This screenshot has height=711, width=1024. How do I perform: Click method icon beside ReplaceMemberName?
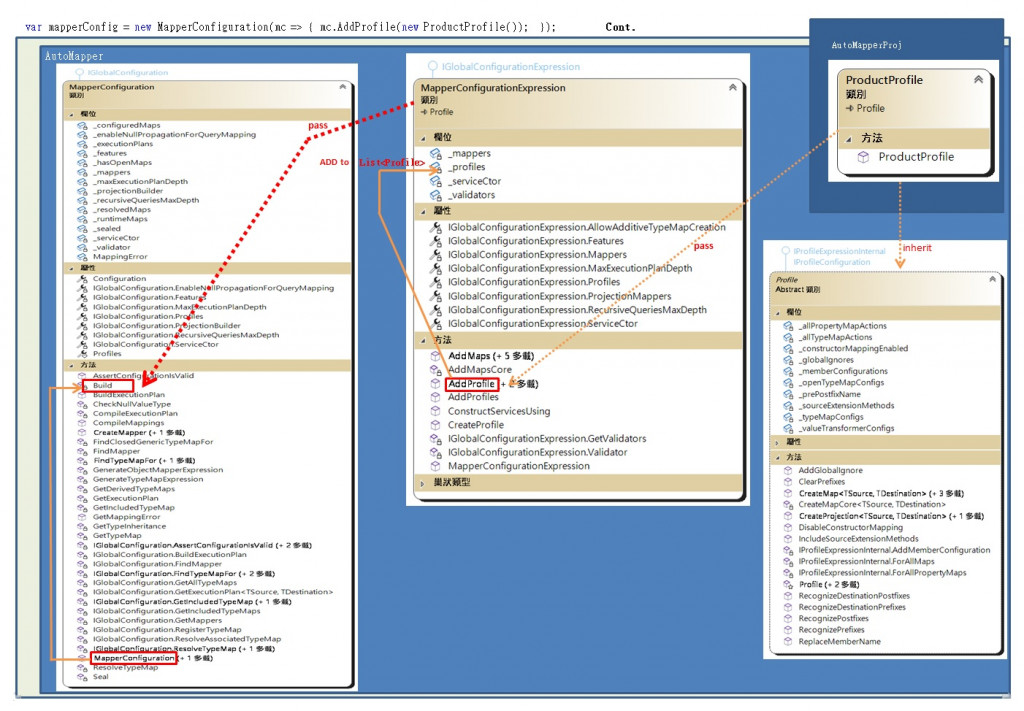point(788,642)
